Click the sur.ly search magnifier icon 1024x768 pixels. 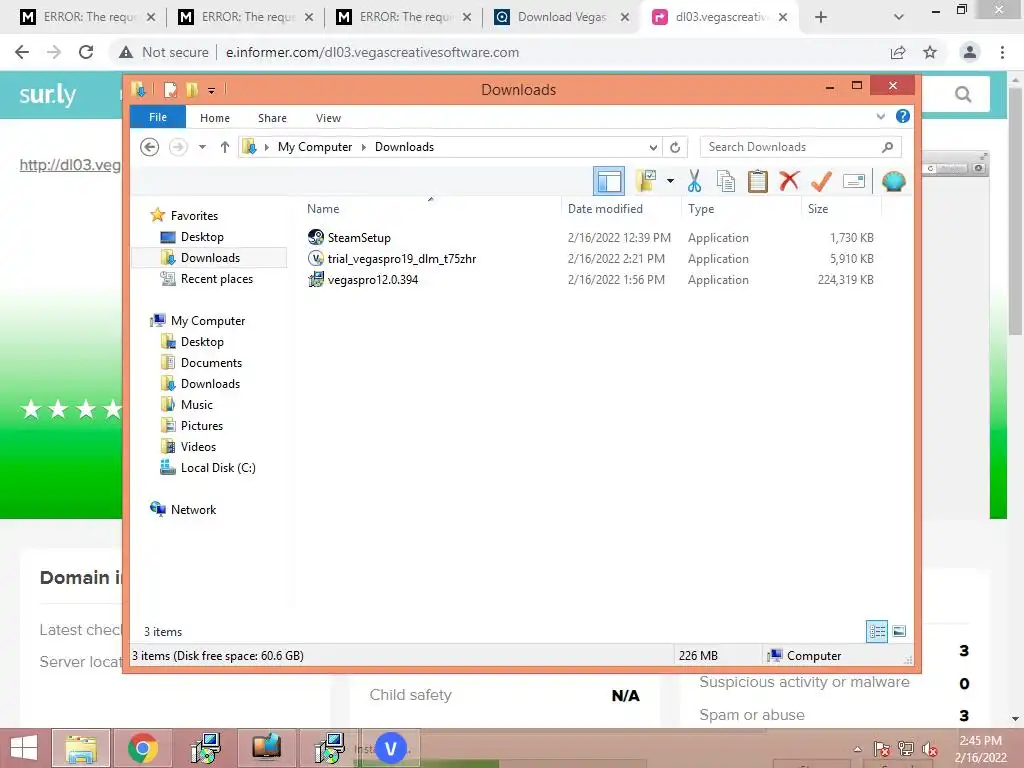point(963,95)
